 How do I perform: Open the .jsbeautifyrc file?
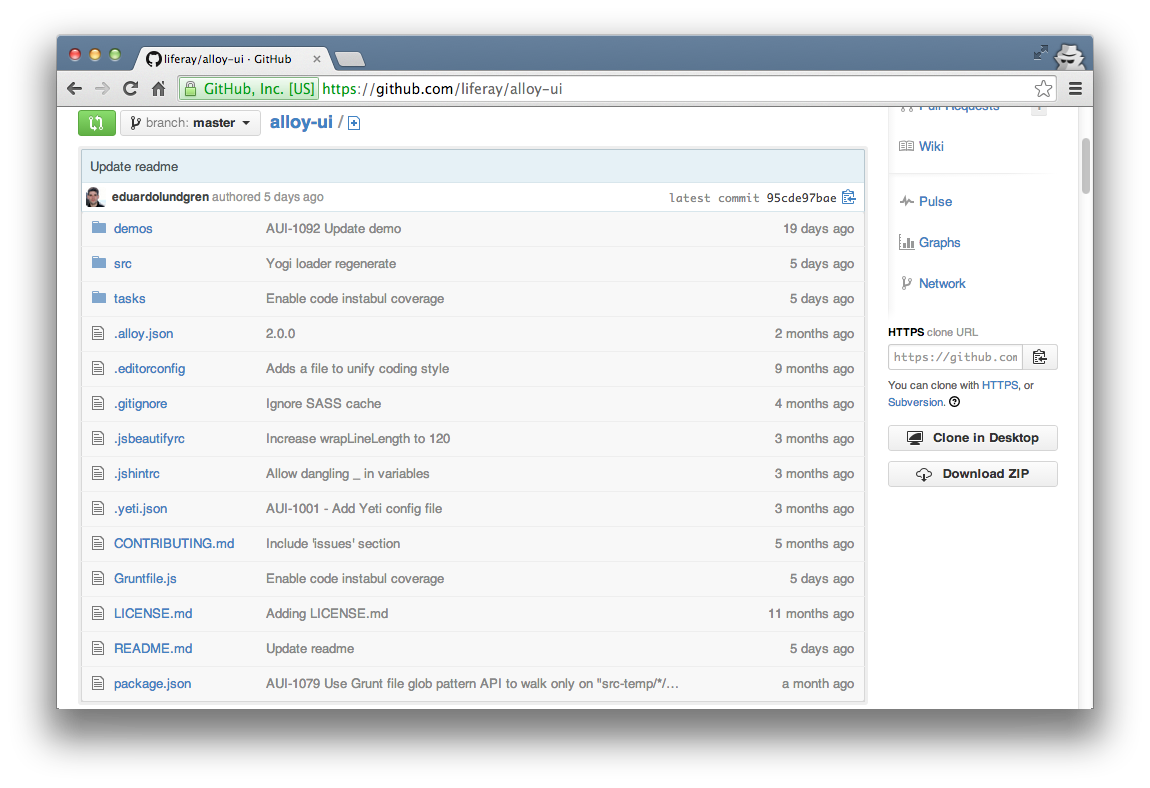[x=149, y=439]
